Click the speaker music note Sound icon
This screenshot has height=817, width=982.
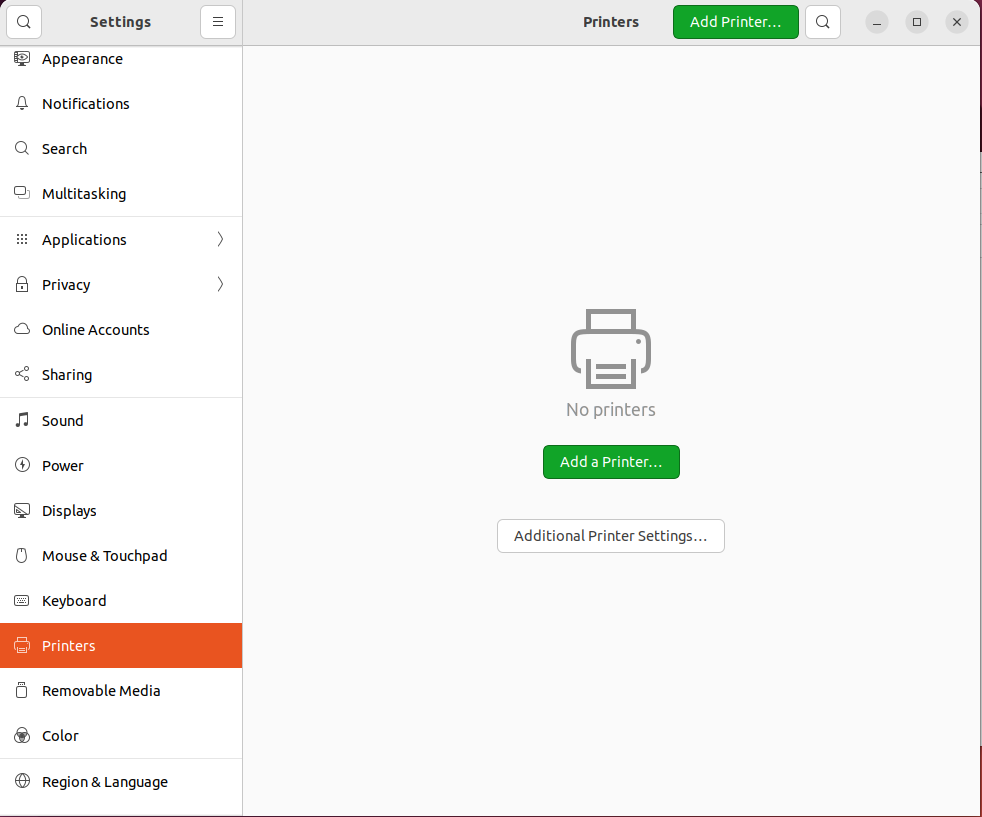coord(22,421)
